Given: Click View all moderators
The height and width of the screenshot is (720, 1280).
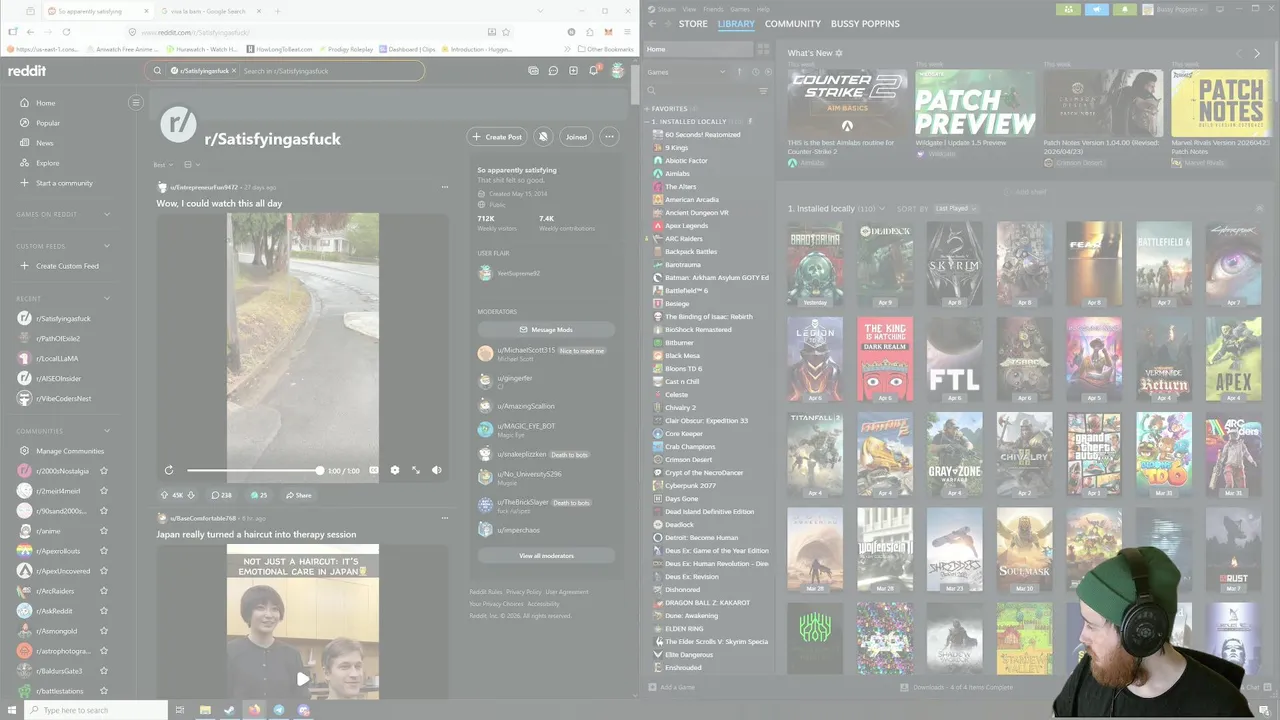Looking at the screenshot, I should point(546,555).
